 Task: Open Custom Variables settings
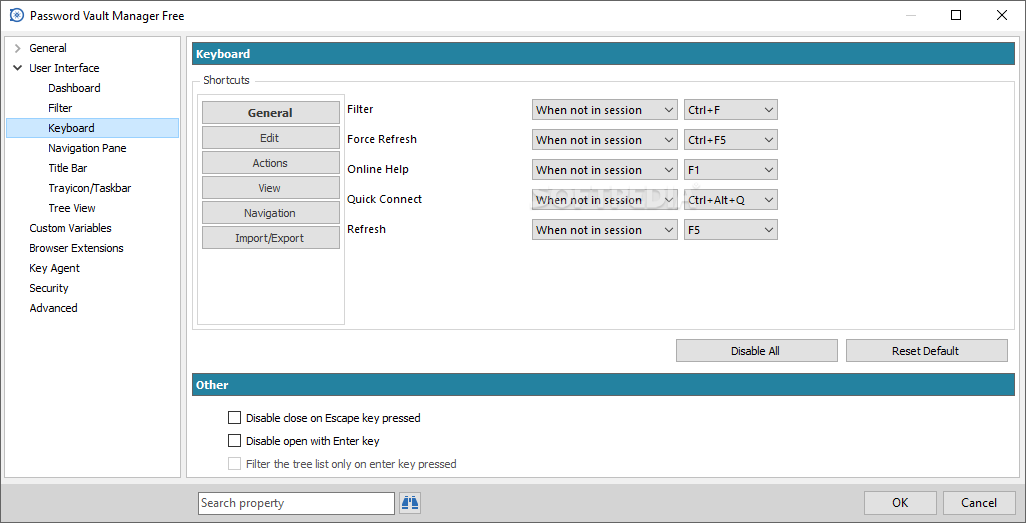70,228
